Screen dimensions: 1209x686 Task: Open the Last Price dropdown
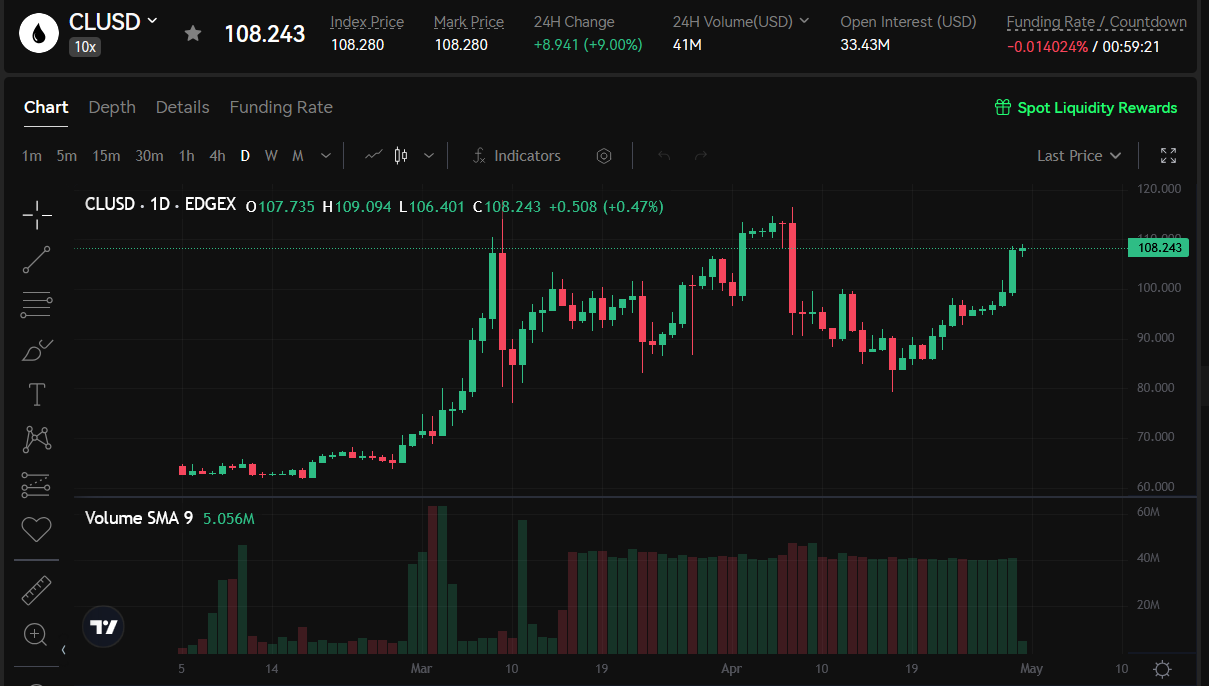1079,156
